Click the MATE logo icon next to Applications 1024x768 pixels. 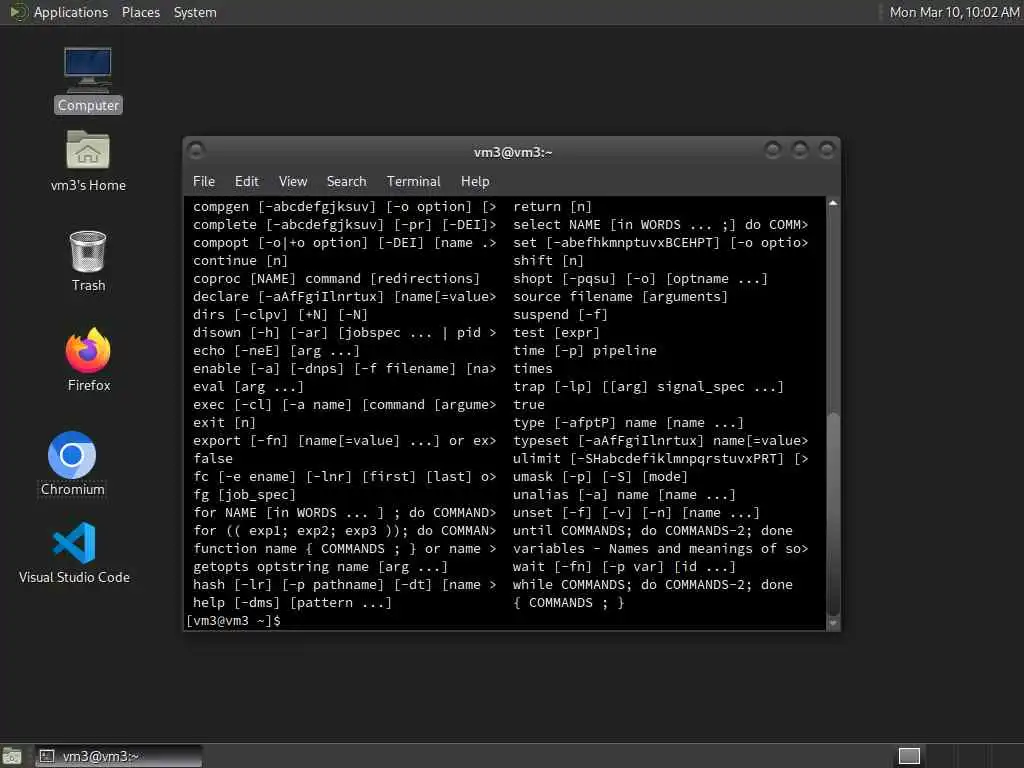pyautogui.click(x=17, y=12)
